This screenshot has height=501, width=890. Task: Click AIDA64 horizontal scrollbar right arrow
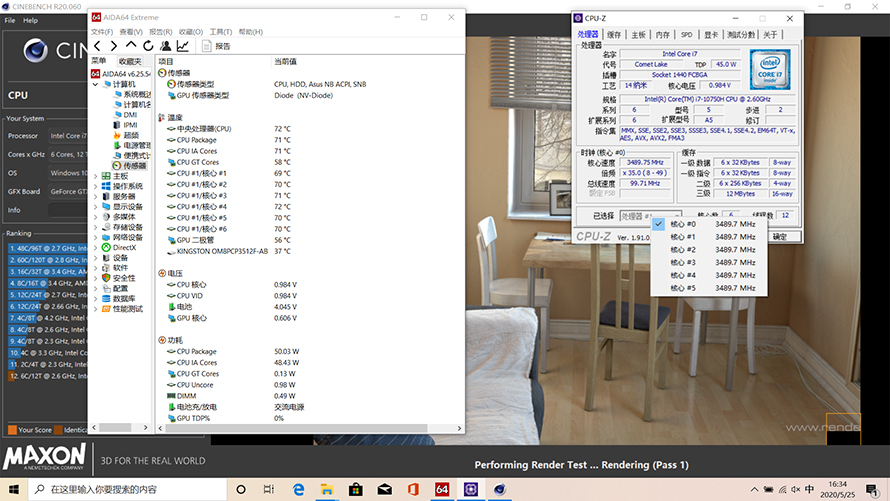pos(459,428)
